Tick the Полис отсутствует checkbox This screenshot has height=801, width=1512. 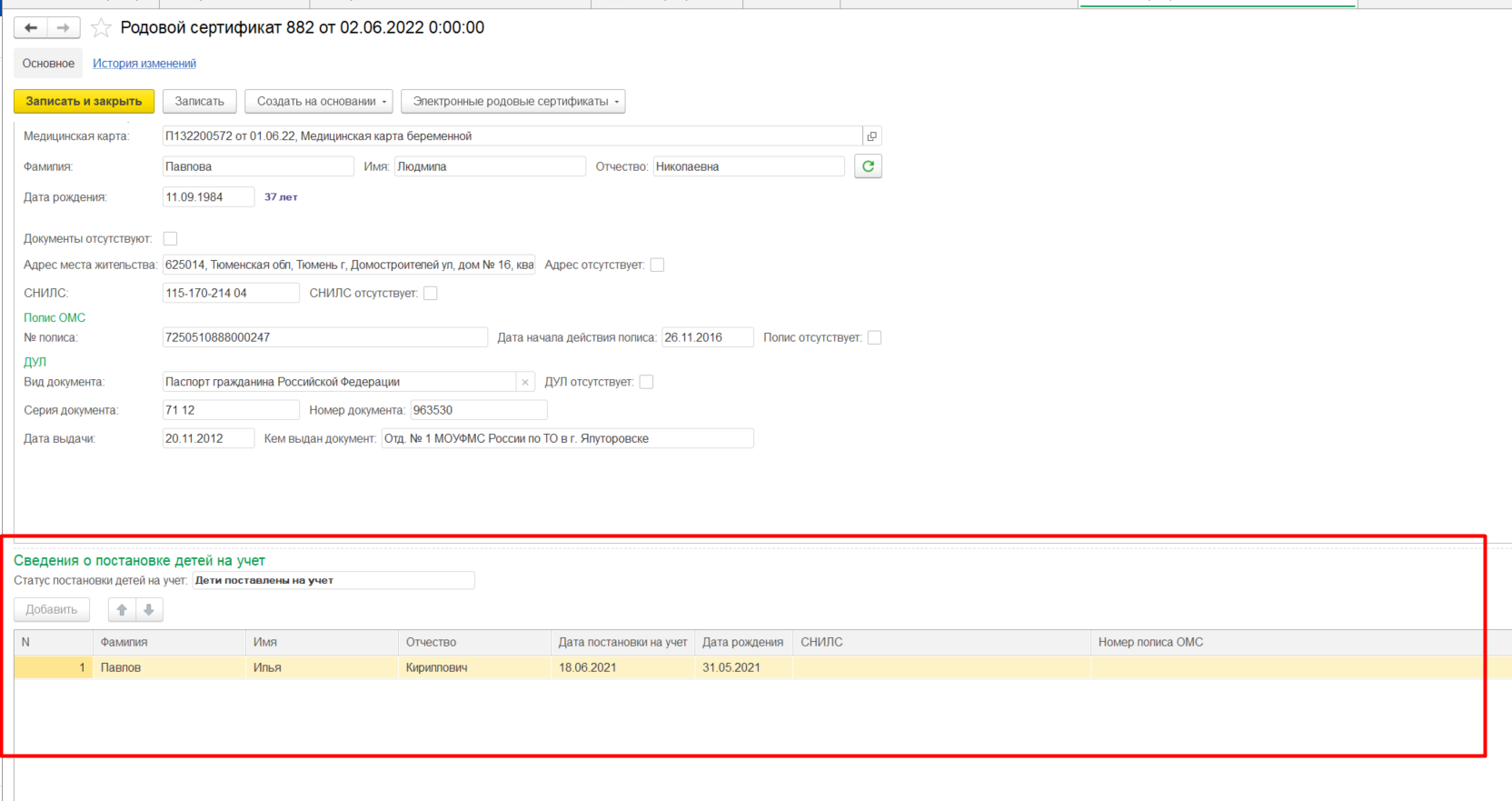(874, 337)
